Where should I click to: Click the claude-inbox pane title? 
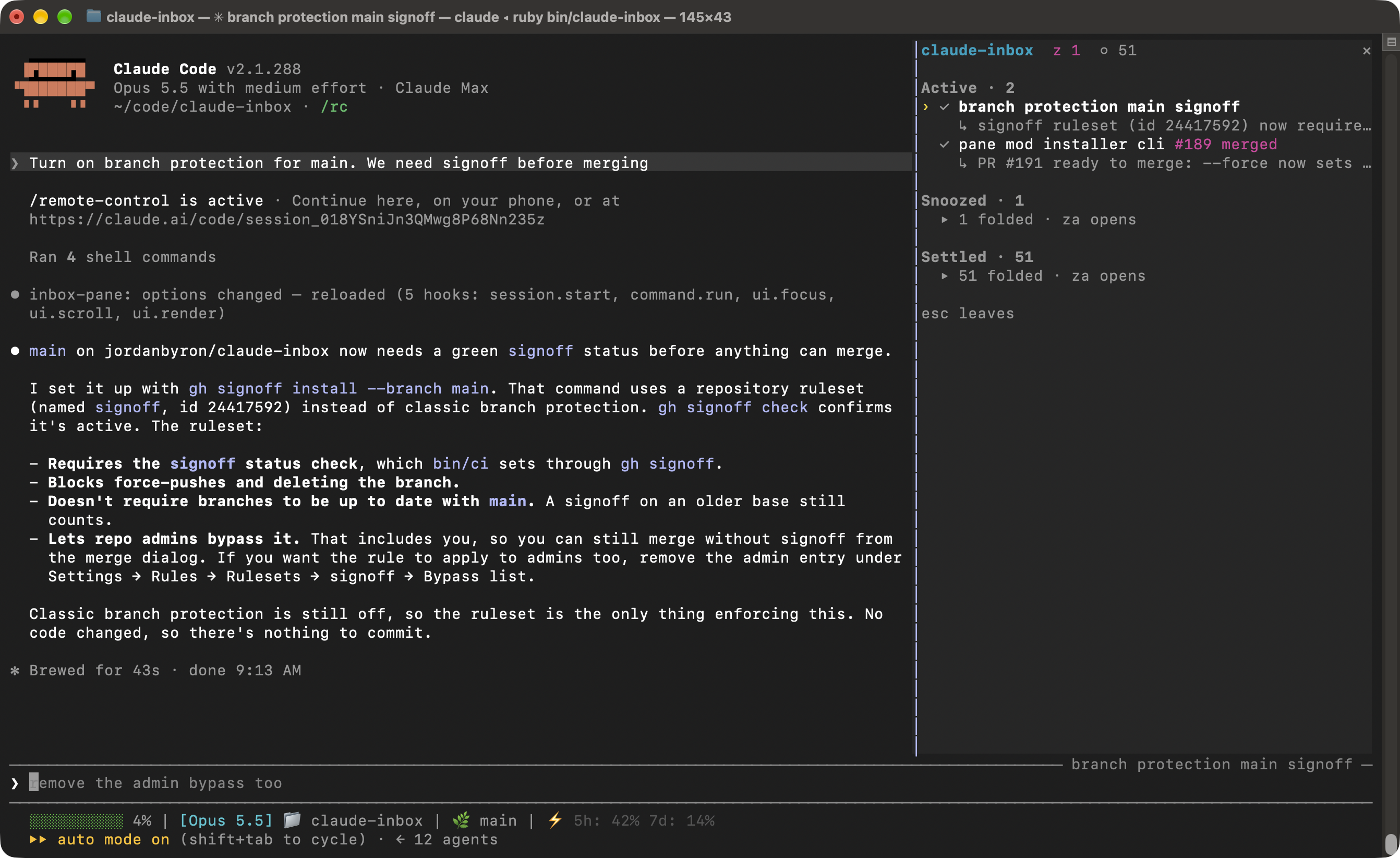tap(976, 51)
